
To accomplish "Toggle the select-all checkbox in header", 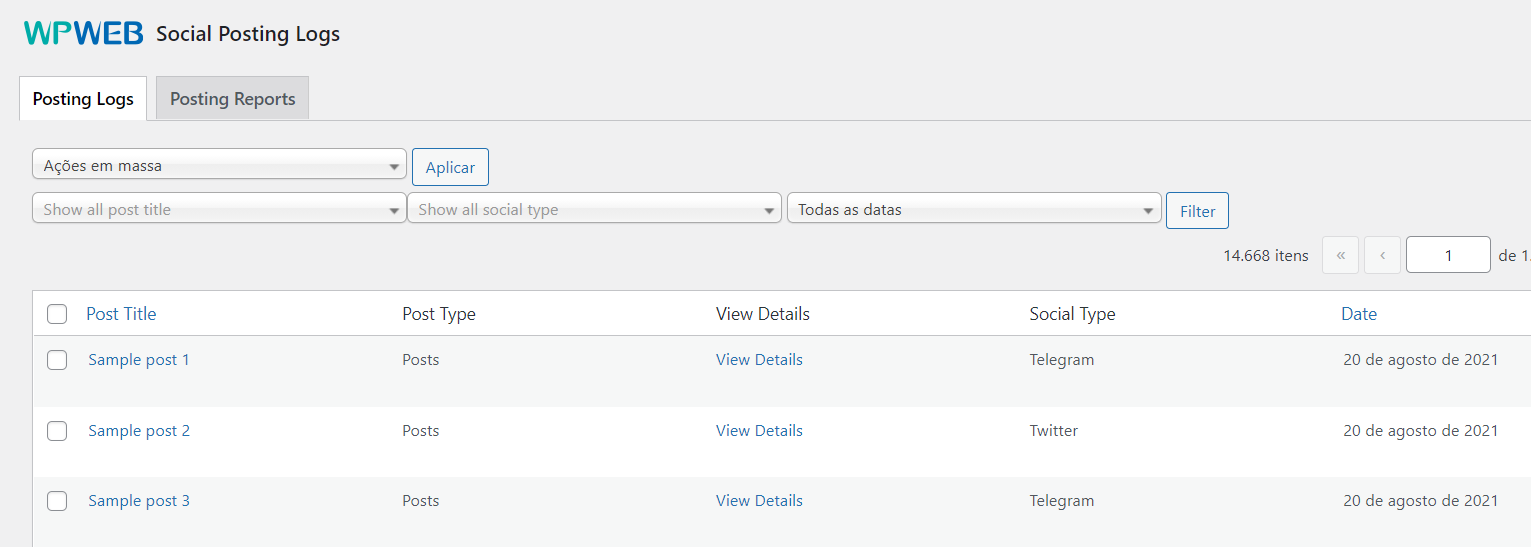I will [57, 314].
